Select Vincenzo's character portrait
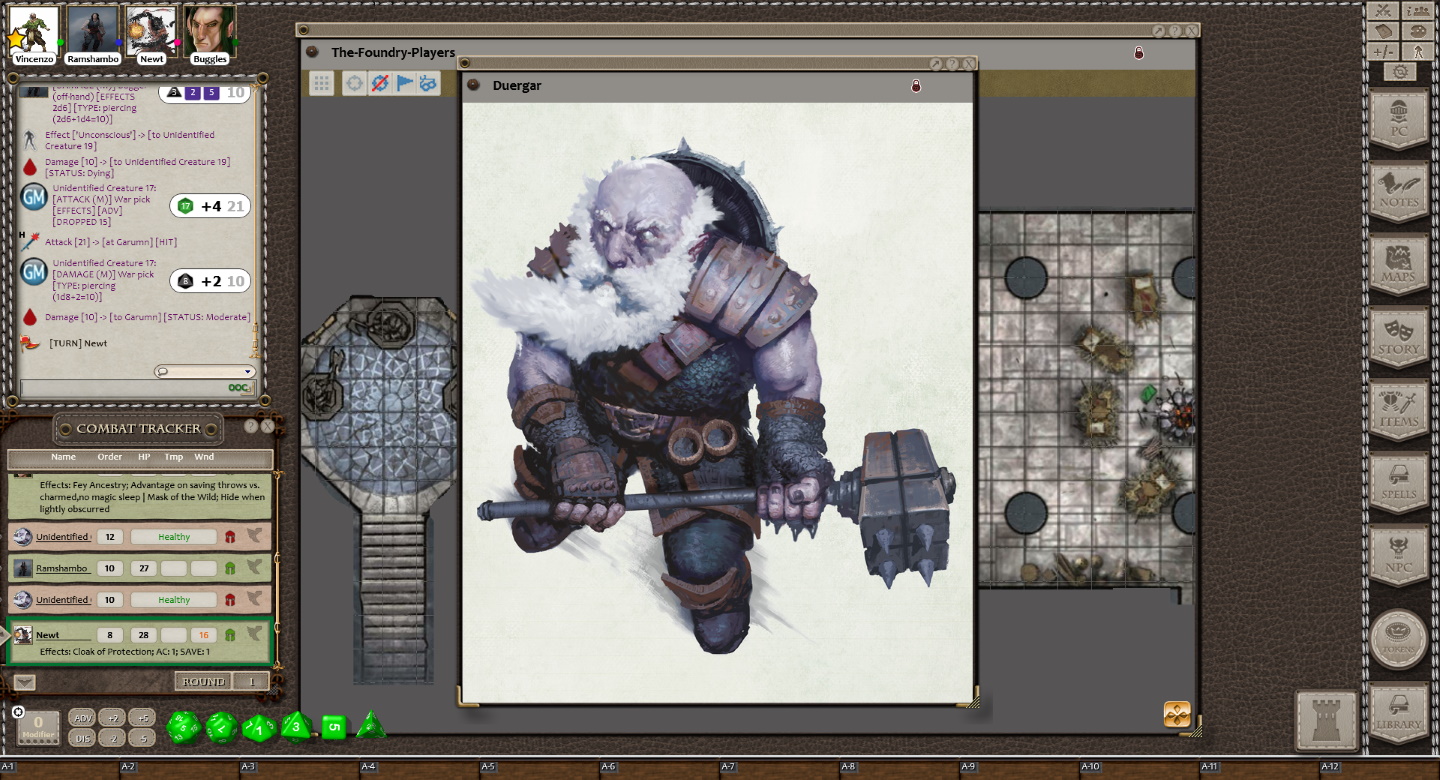Viewport: 1440px width, 780px height. [35, 30]
